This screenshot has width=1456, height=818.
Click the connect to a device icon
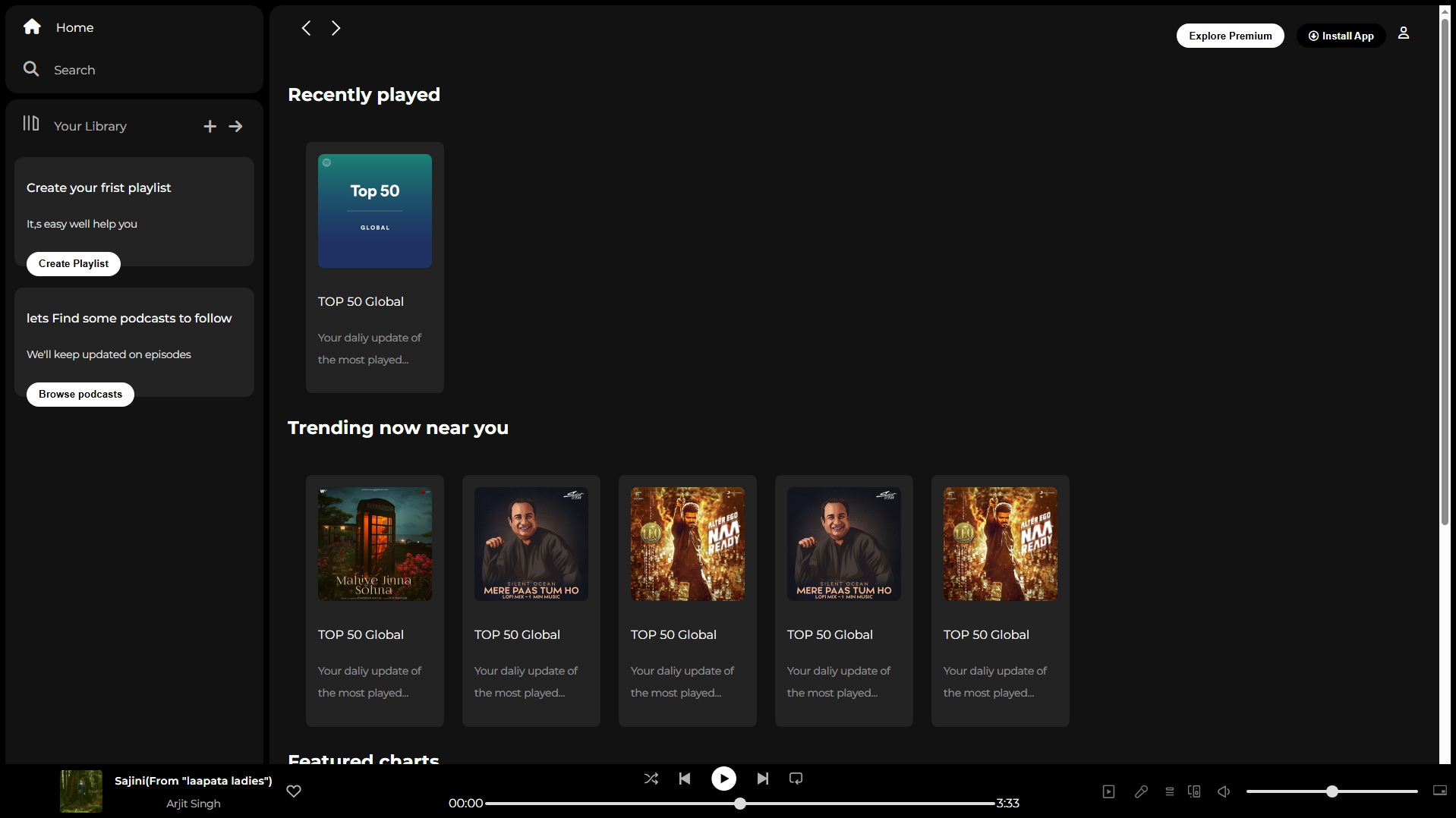pos(1194,791)
